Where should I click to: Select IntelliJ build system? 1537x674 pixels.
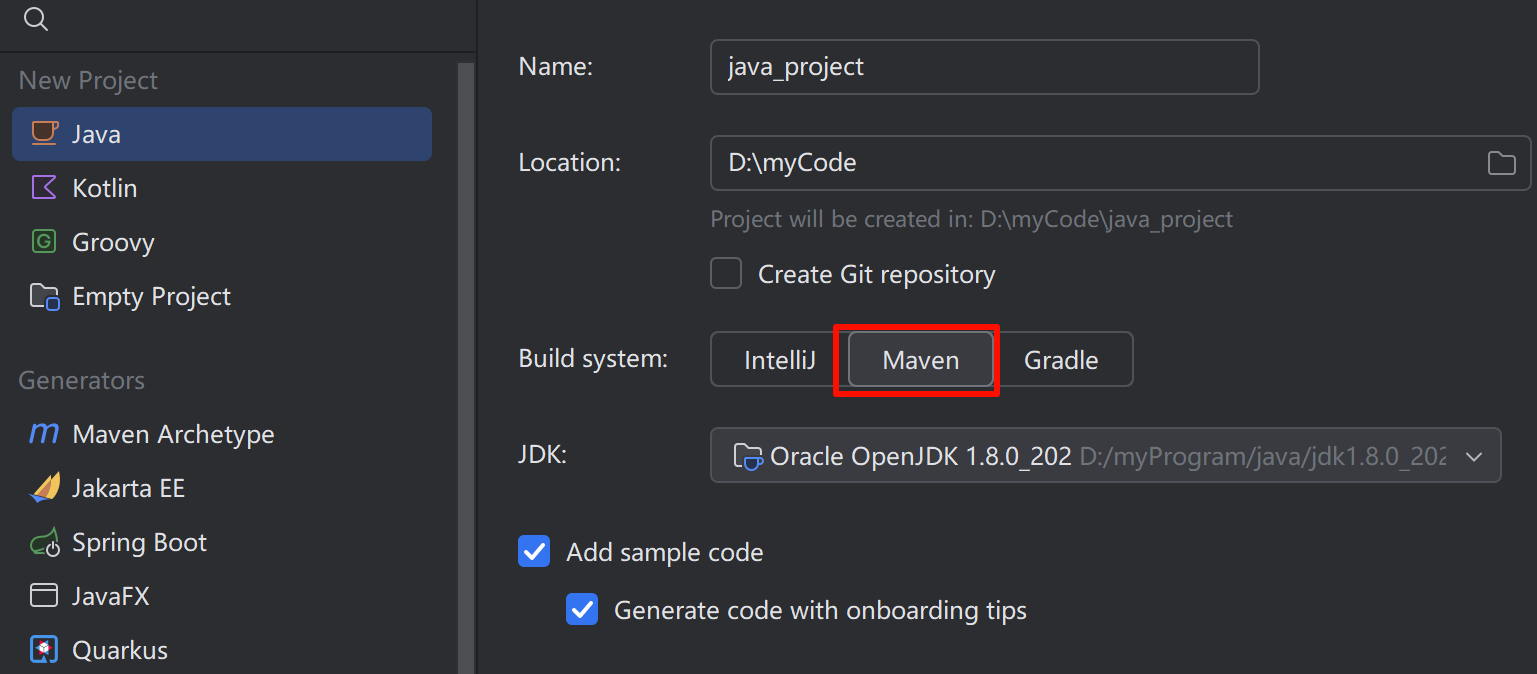tap(780, 360)
